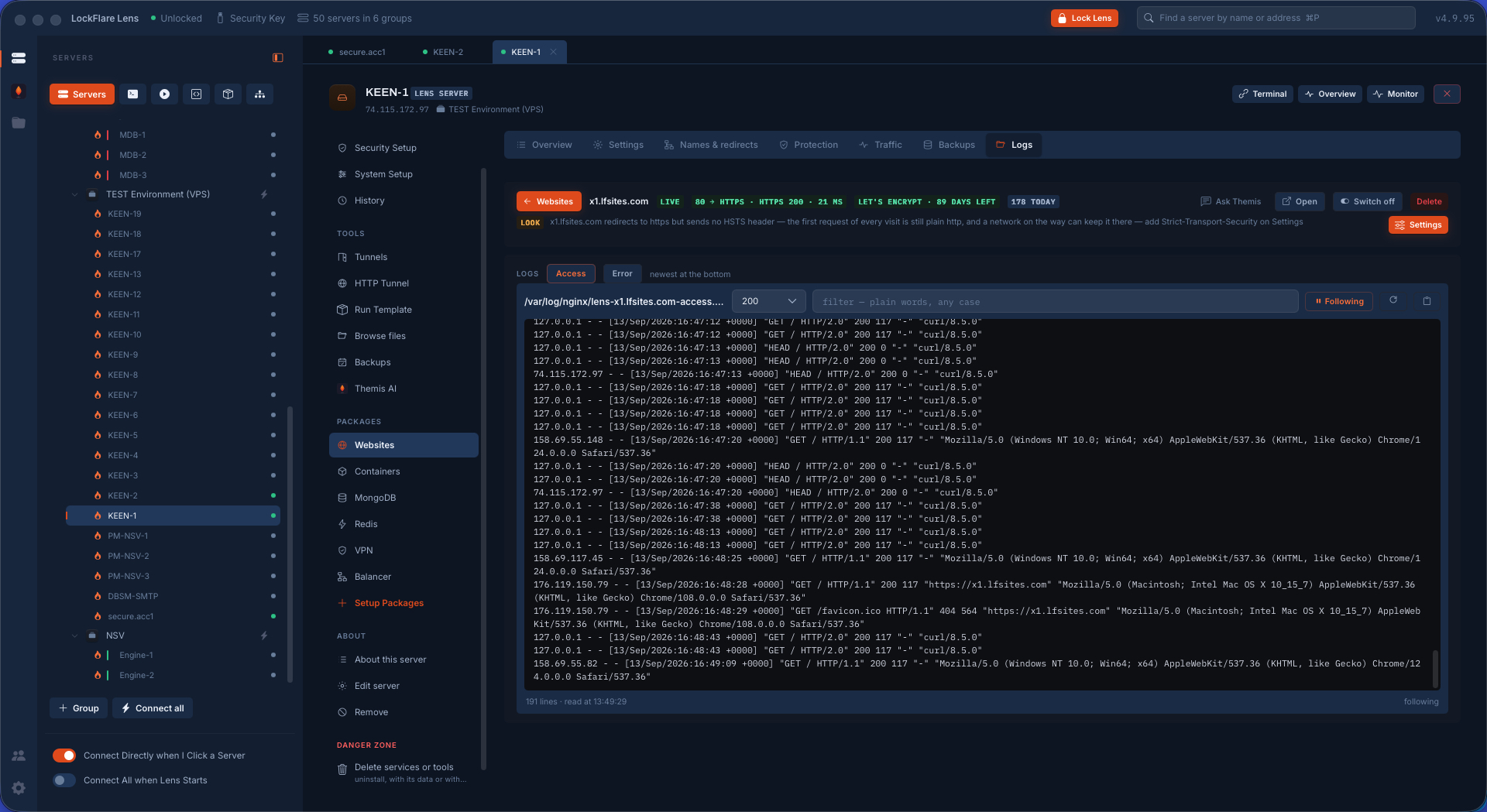
Task: Collapse the NSV group
Action: (x=75, y=636)
